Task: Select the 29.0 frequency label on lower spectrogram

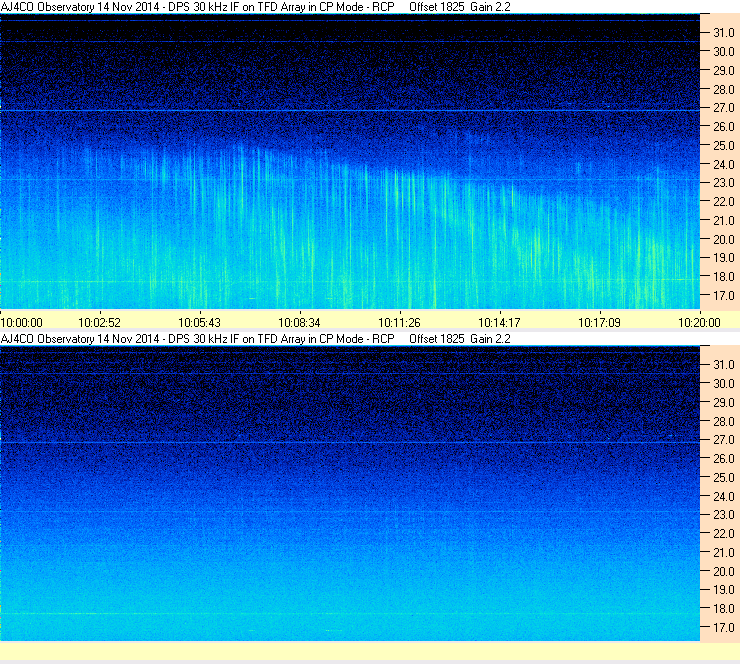Action: [724, 402]
